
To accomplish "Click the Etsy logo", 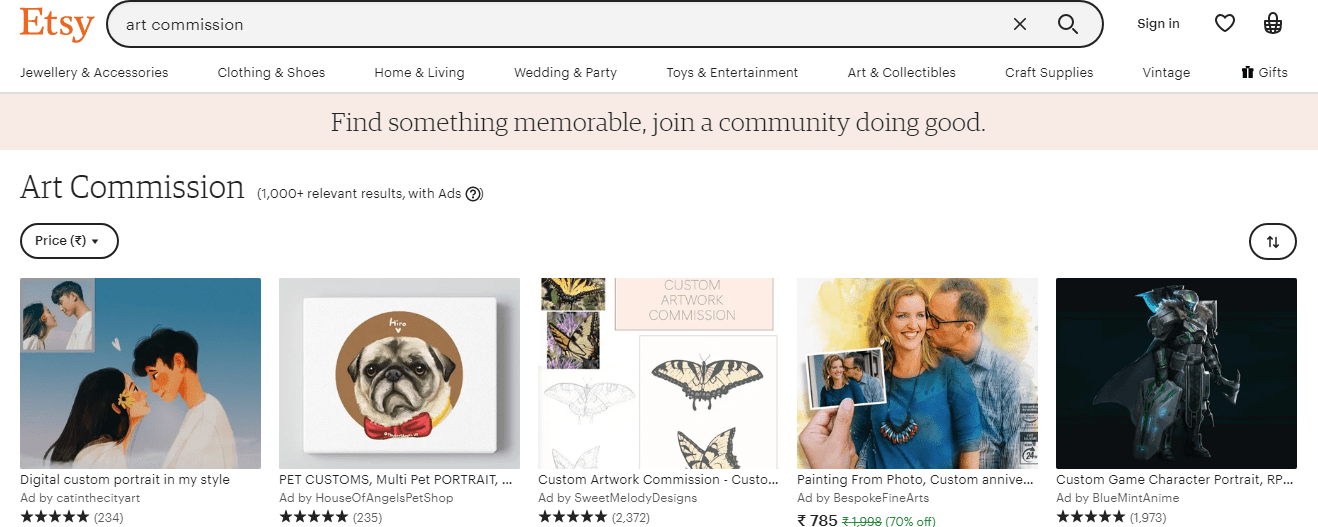I will 57,23.
